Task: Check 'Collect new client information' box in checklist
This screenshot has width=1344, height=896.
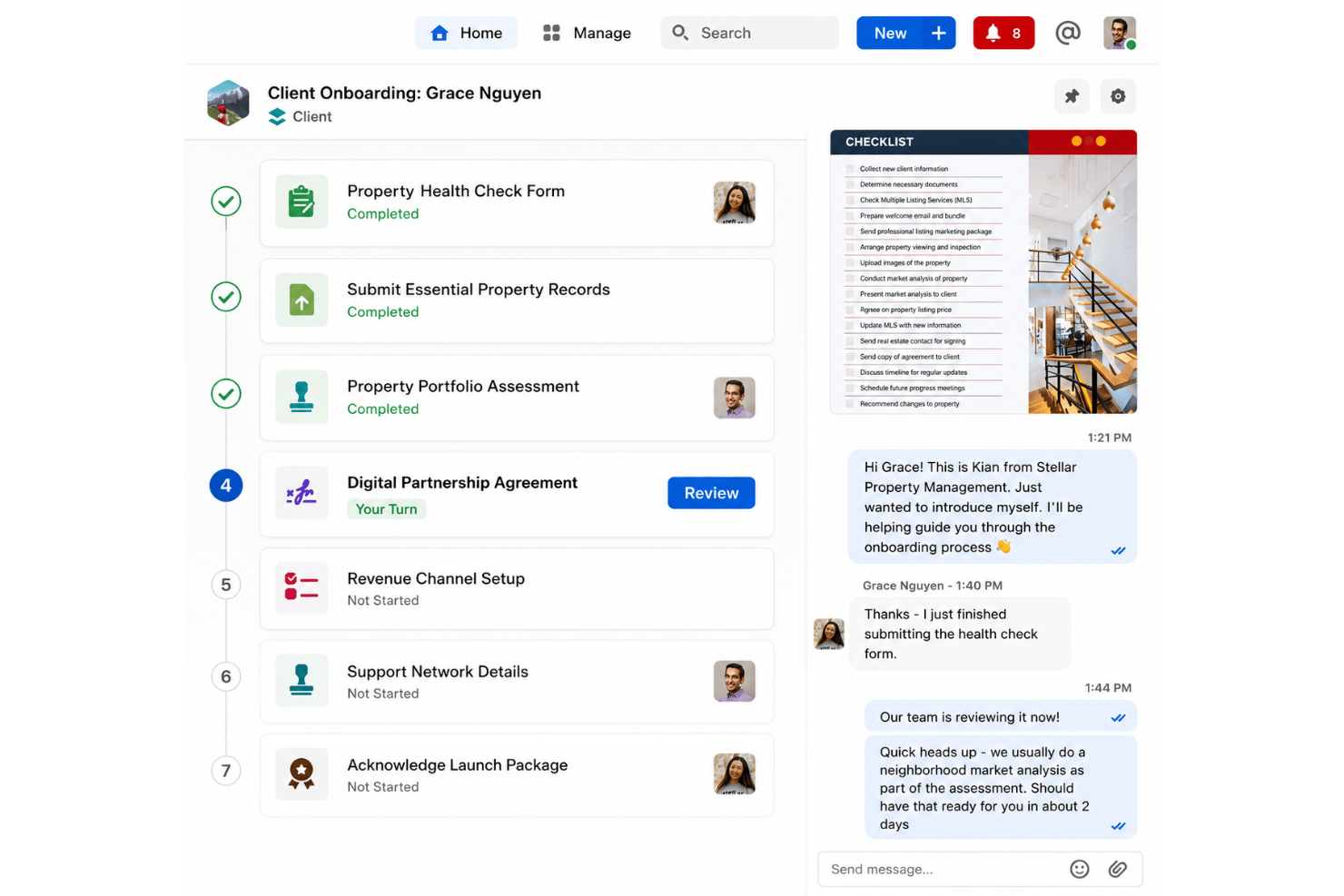Action: pos(850,169)
